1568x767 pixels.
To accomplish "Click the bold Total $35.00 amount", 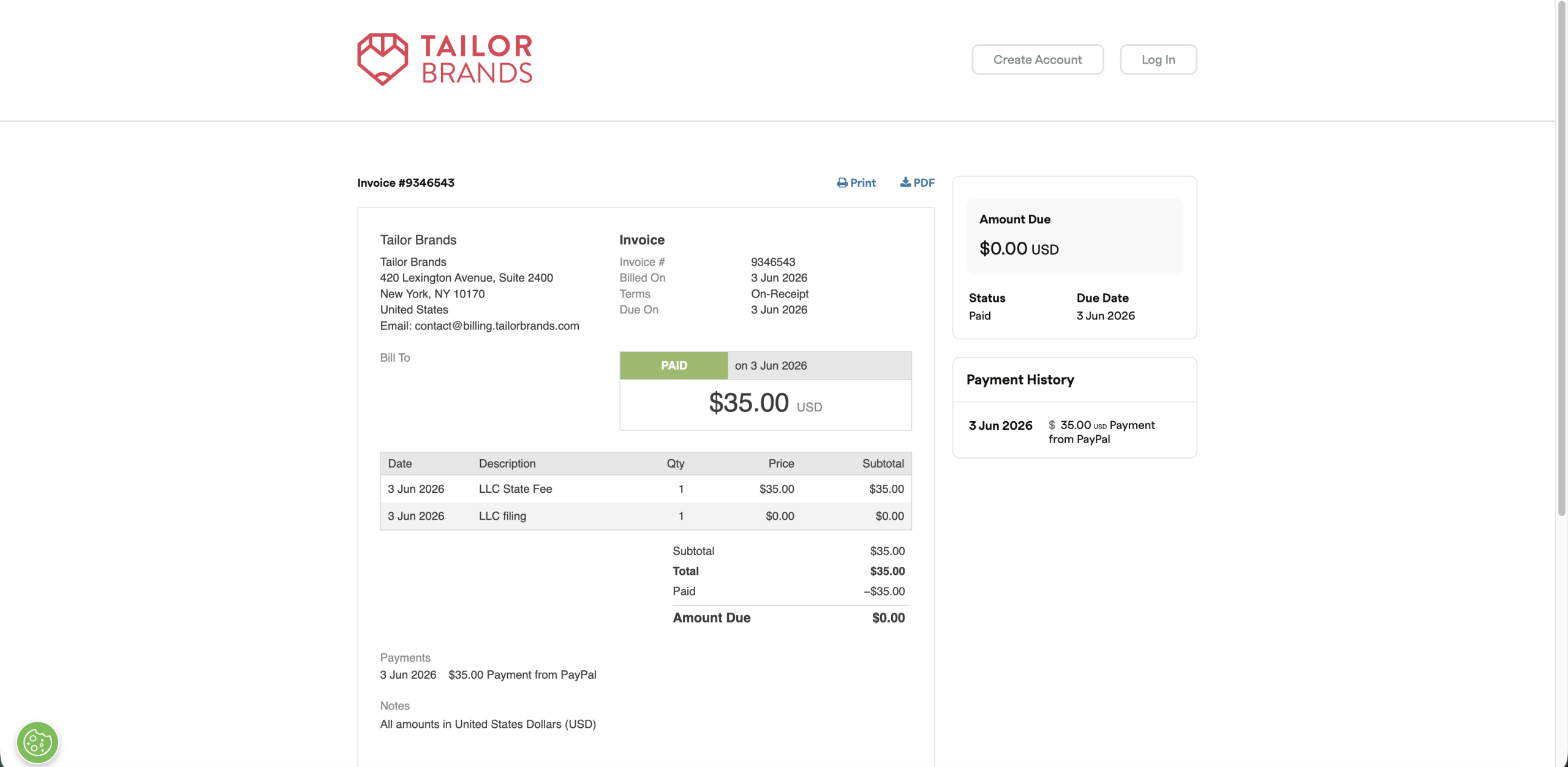I will click(x=888, y=571).
